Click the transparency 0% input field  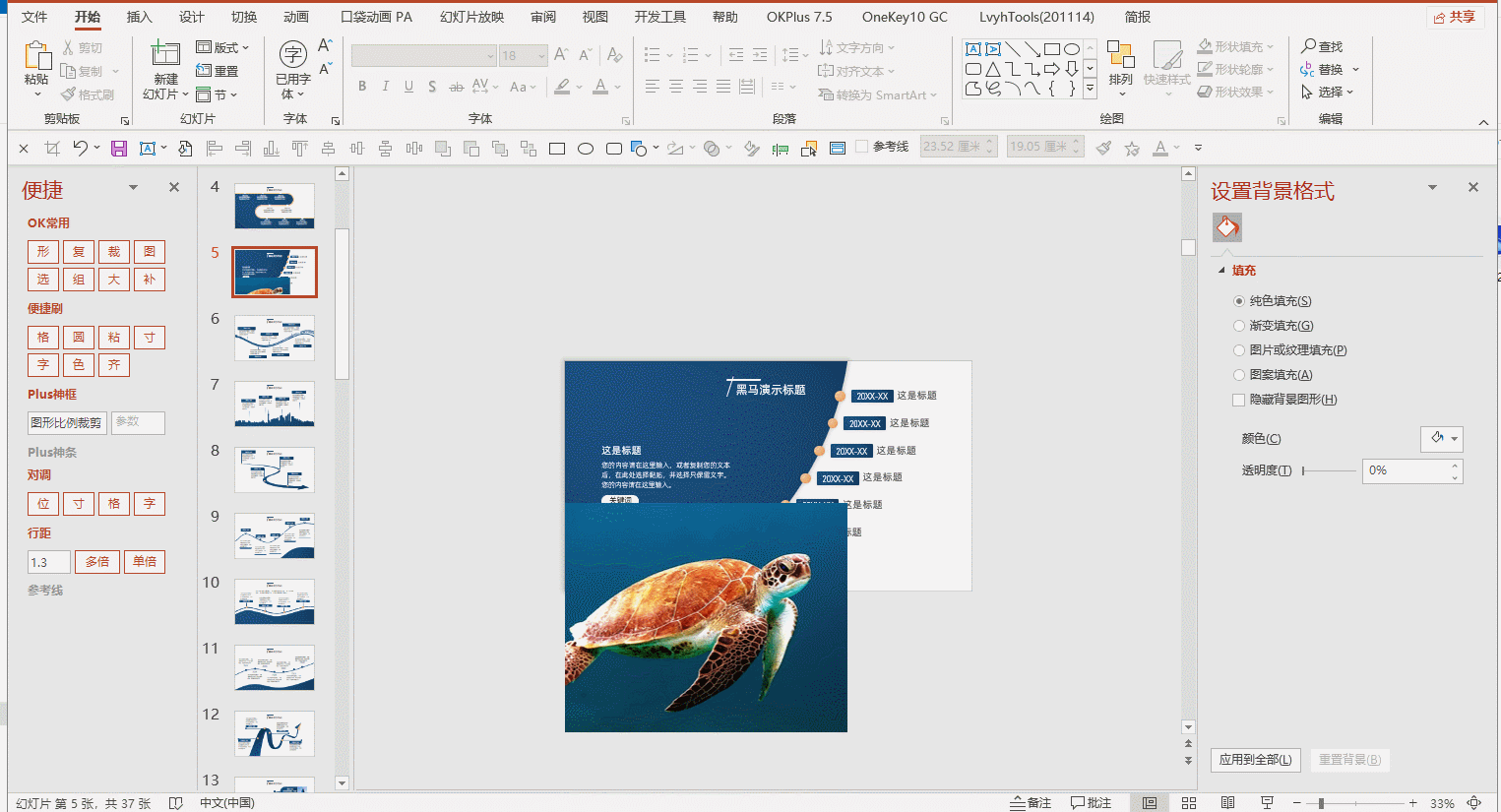1406,471
